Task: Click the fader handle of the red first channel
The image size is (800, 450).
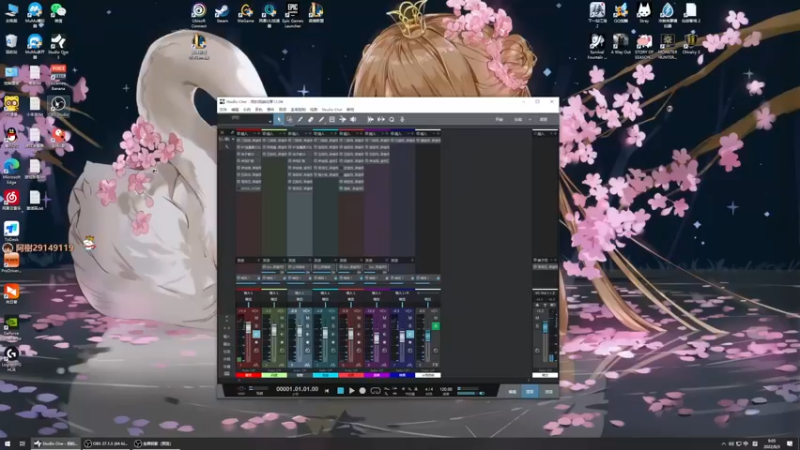Action: point(248,328)
